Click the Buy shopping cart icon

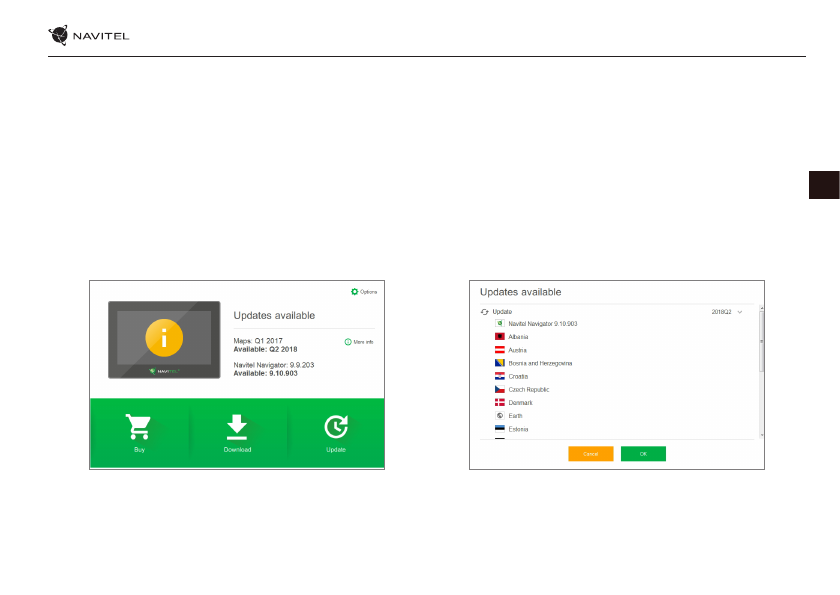pos(138,427)
